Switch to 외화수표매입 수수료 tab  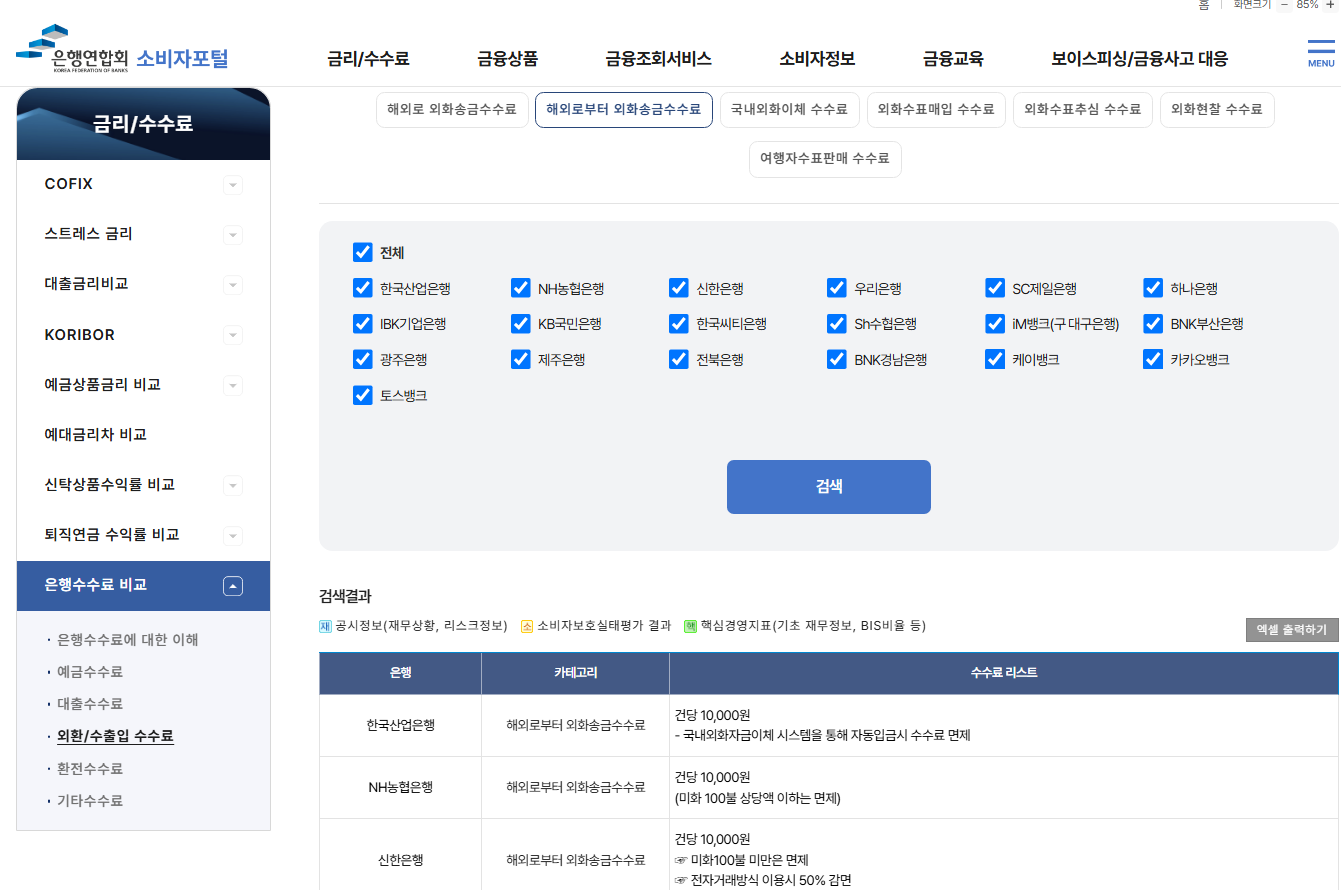[x=936, y=110]
